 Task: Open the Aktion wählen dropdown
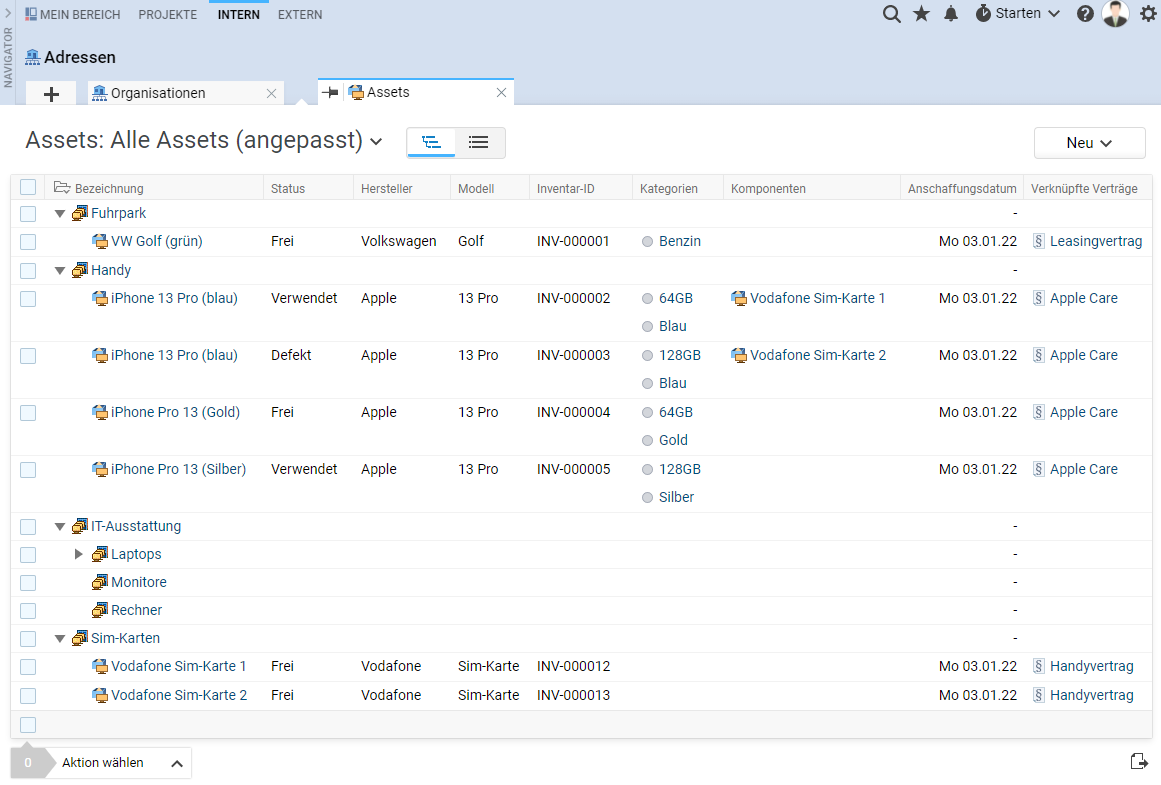[x=118, y=763]
